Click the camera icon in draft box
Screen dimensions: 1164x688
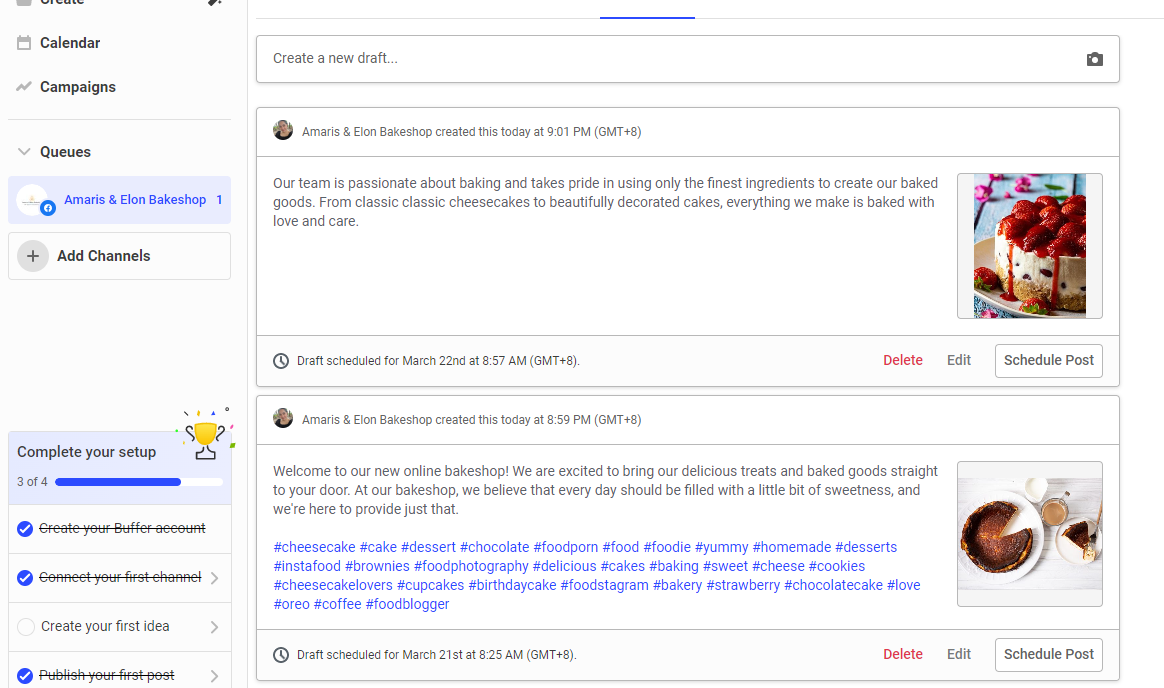coord(1094,59)
